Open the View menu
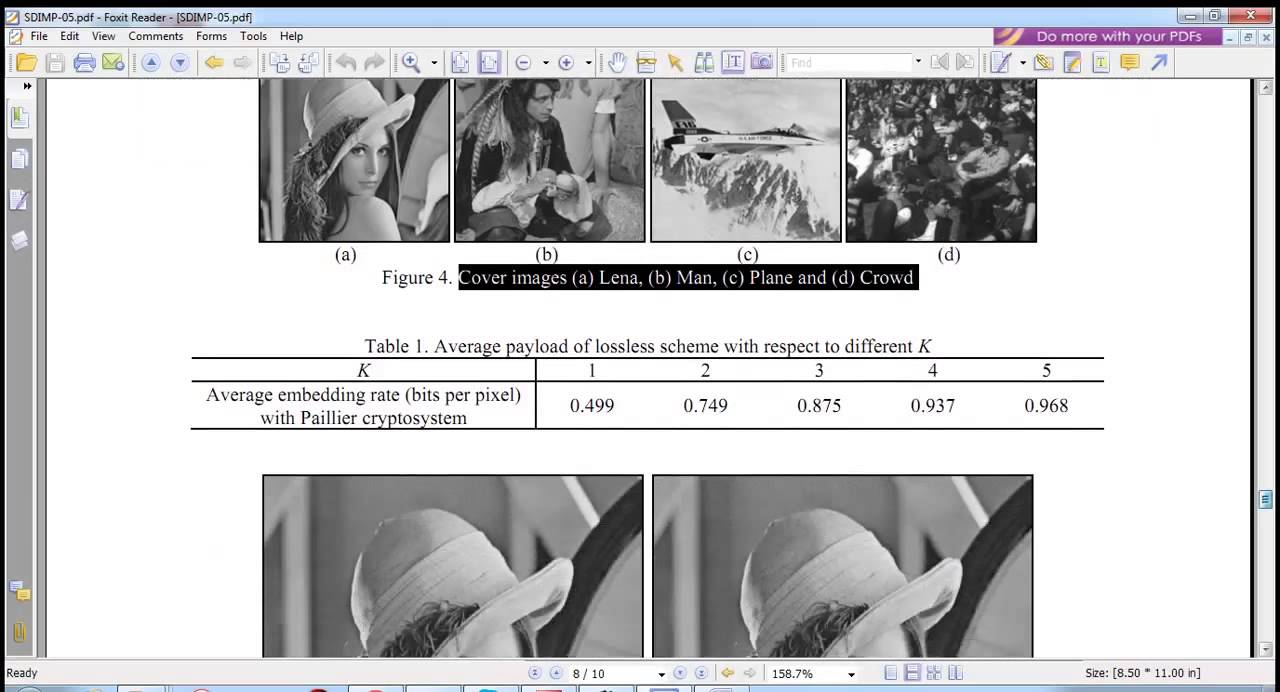The image size is (1280, 692). (x=104, y=36)
